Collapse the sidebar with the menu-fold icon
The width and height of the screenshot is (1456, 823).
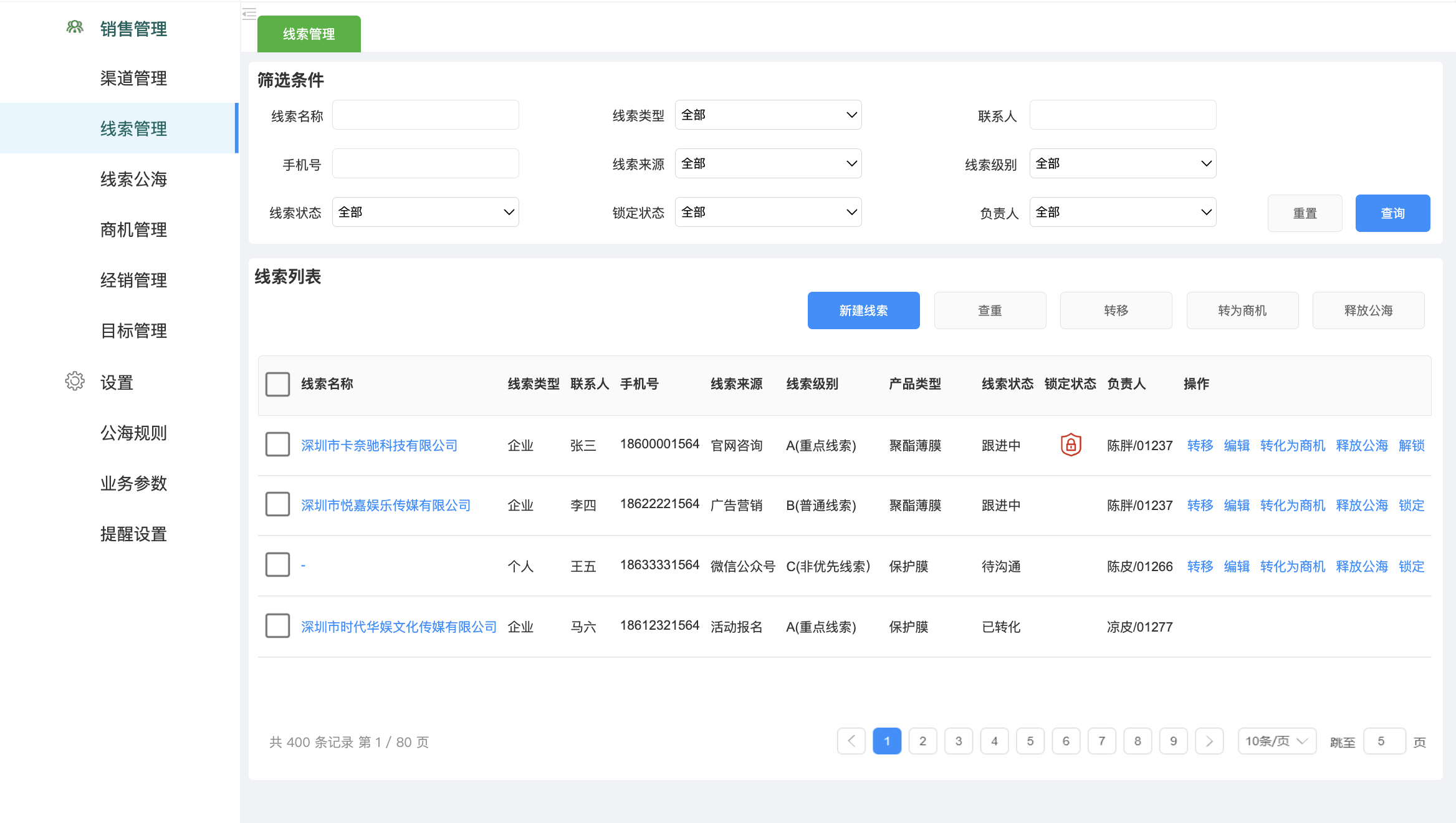click(x=249, y=13)
